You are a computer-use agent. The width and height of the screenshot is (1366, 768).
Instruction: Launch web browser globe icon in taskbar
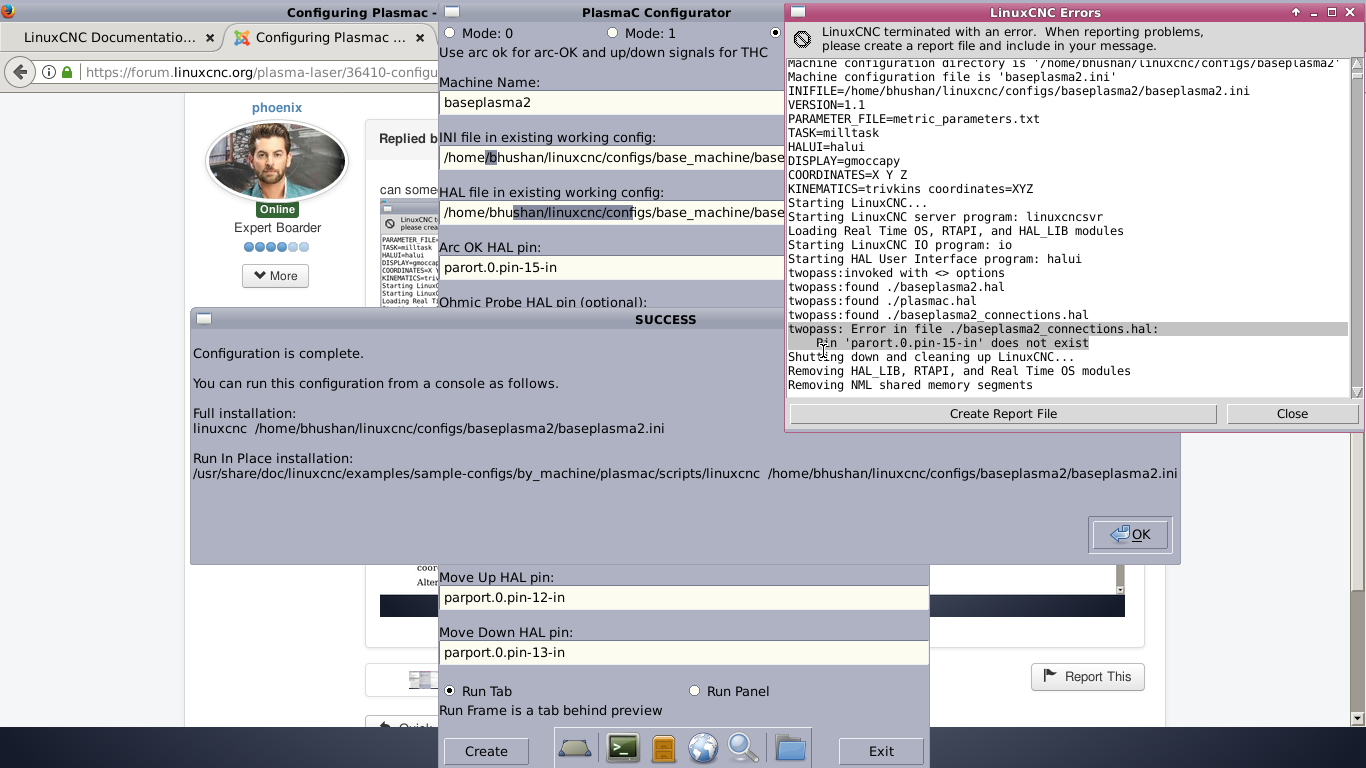click(x=703, y=748)
